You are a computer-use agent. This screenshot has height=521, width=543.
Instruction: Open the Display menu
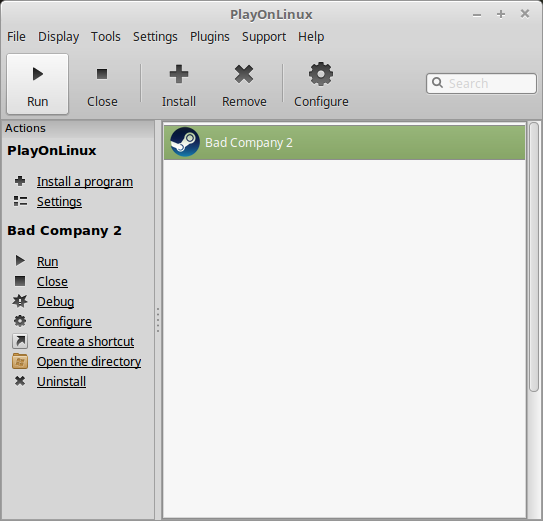pos(59,36)
